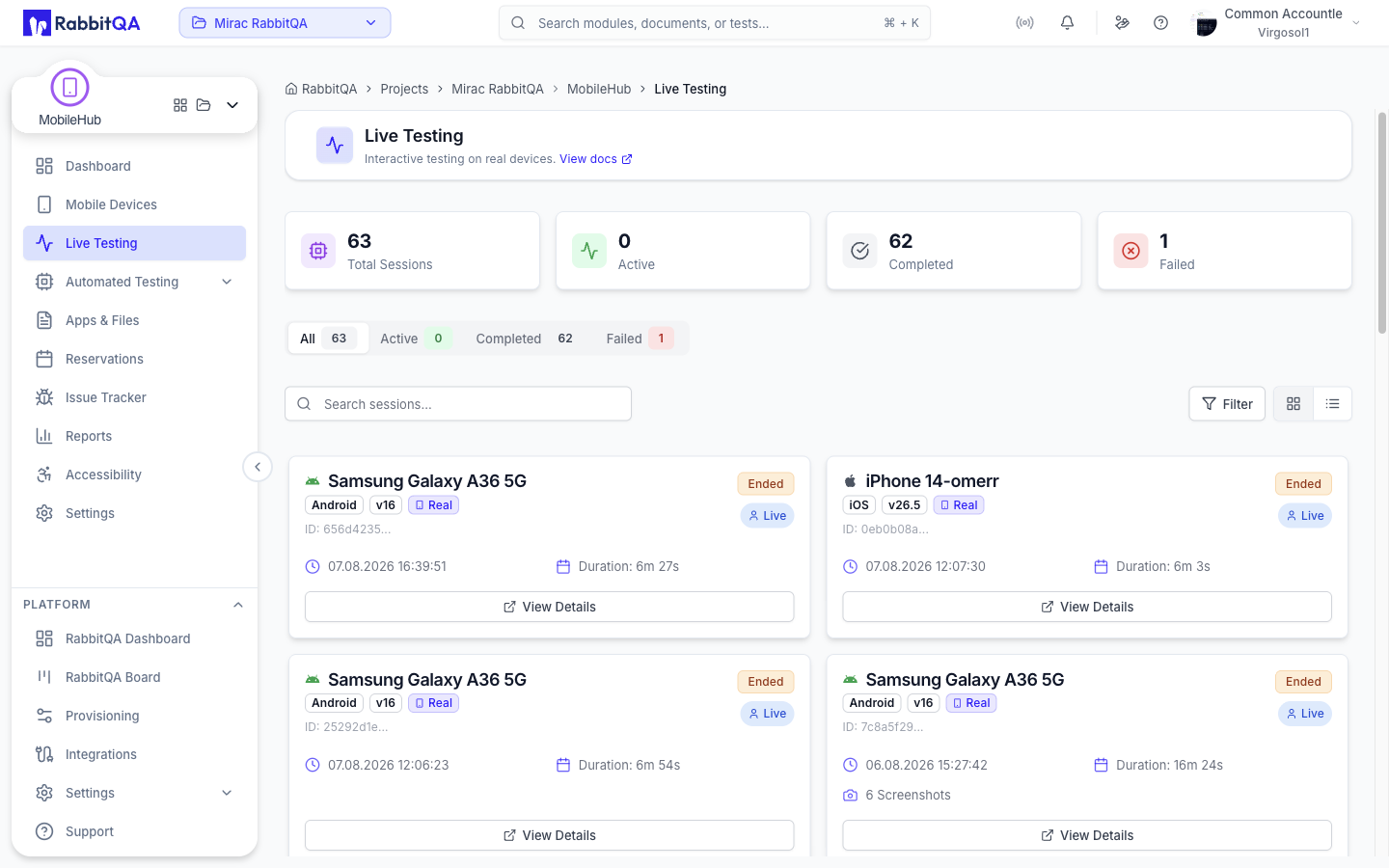Click Mirac RabbitQA breadcrumb link
The image size is (1389, 868).
click(x=498, y=89)
